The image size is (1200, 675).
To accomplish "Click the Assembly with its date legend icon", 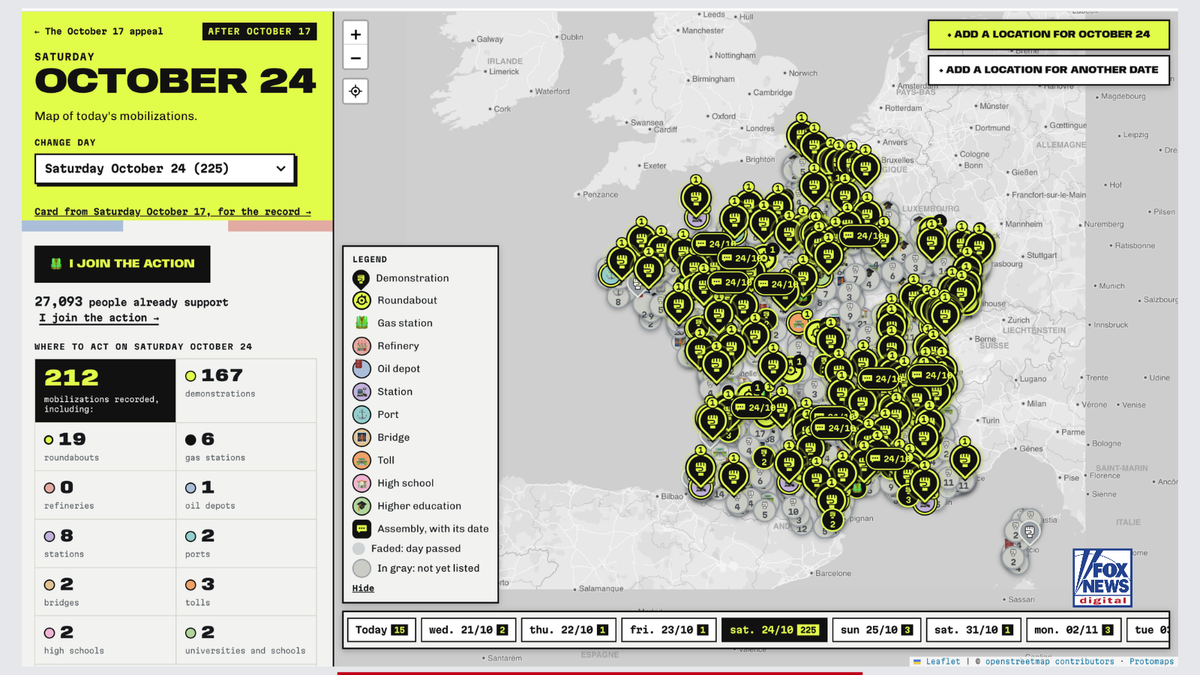I will pyautogui.click(x=361, y=529).
